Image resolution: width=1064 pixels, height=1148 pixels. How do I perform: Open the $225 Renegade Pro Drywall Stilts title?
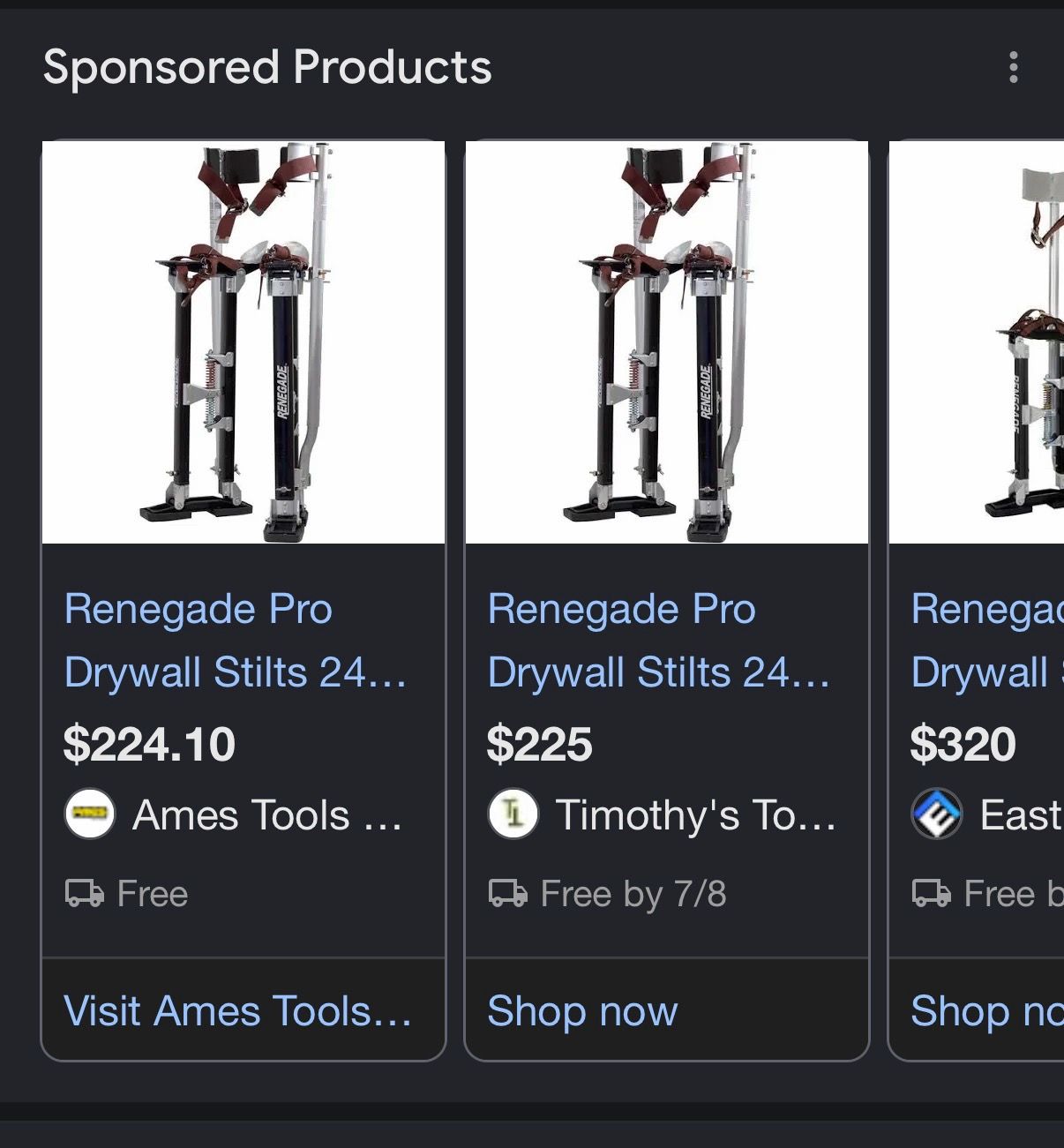[659, 640]
